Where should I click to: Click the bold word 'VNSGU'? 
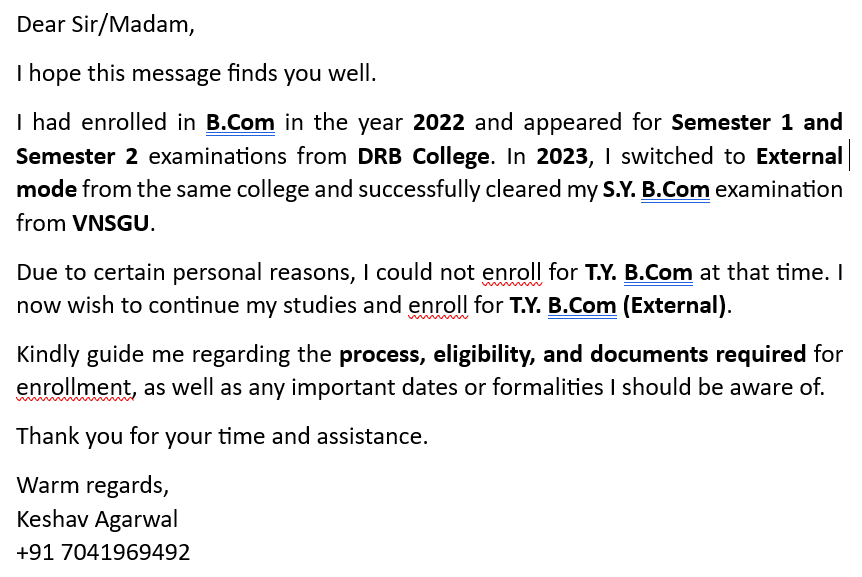[111, 223]
